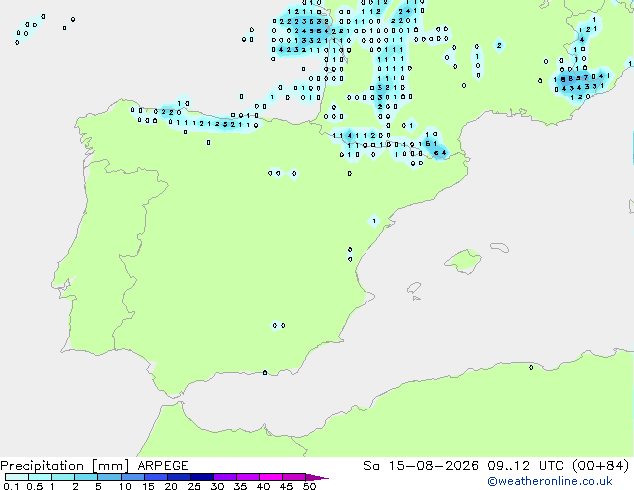Select the 25–30 mm navy legend swatch
The height and width of the screenshot is (490, 634).
[x=202, y=477]
